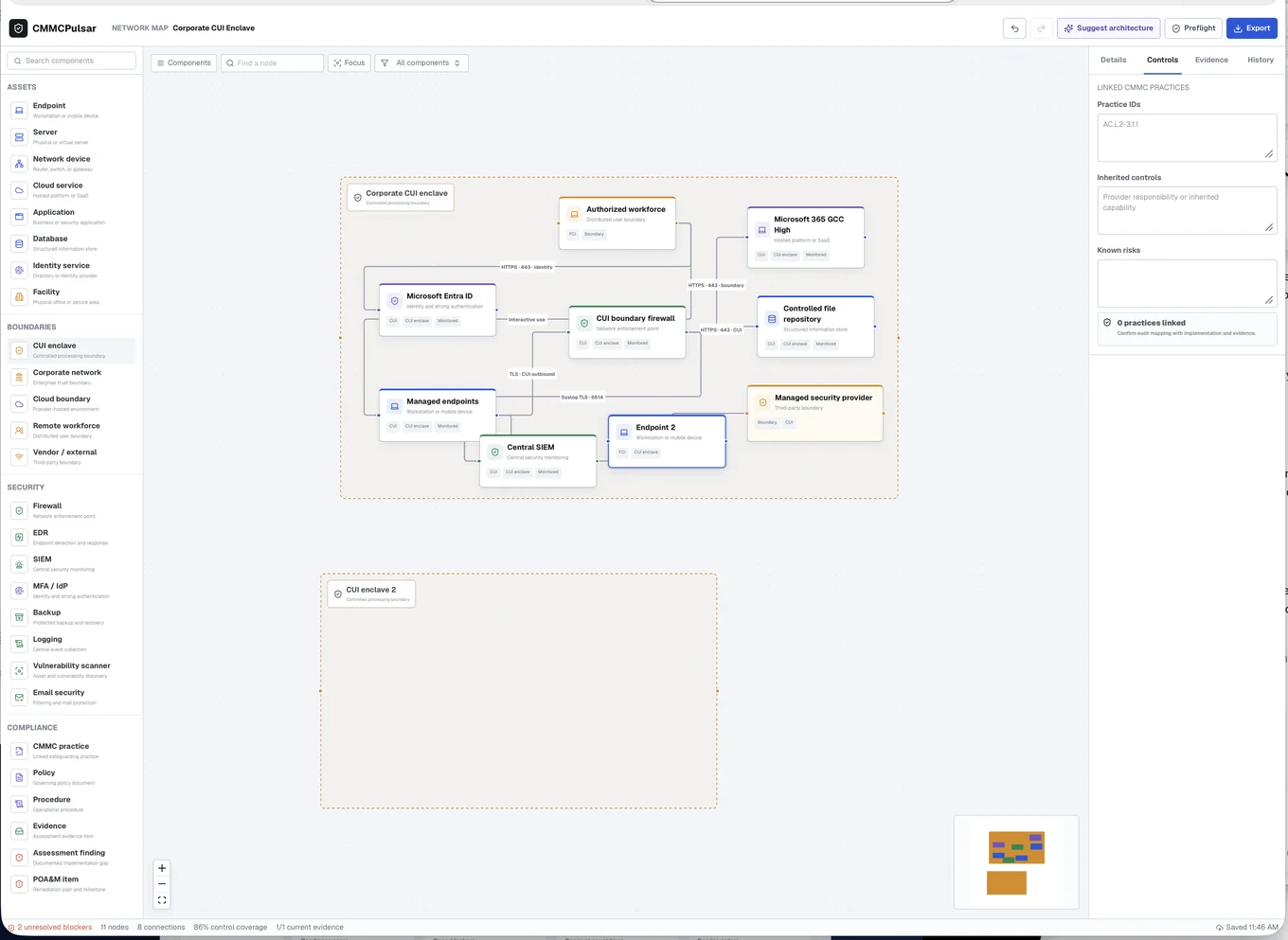Viewport: 1288px width, 940px height.
Task: Click the minimap overview thumbnail
Action: [x=1016, y=862]
